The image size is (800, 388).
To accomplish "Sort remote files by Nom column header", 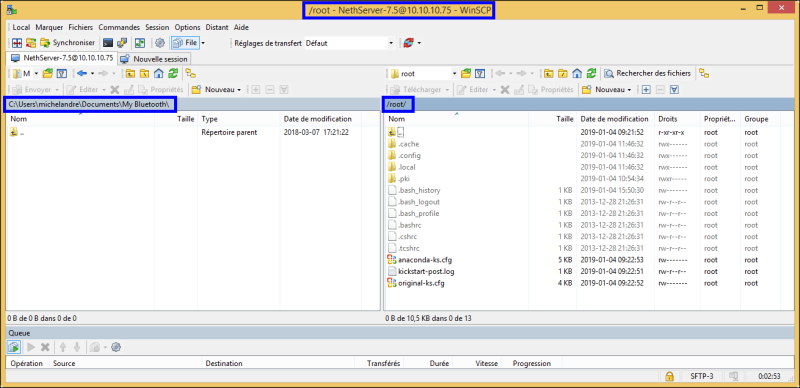I will pos(456,119).
